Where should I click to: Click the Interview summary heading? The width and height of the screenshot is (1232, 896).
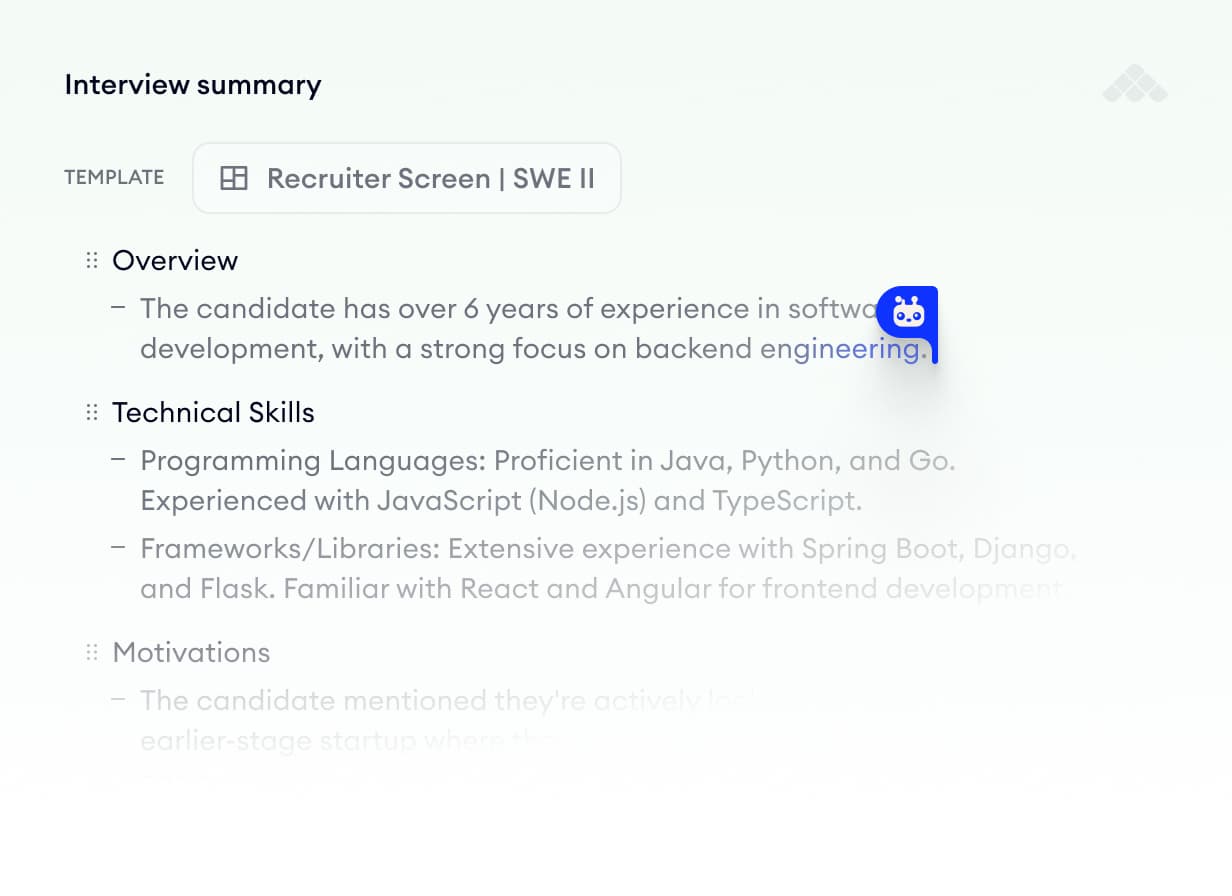(x=192, y=85)
